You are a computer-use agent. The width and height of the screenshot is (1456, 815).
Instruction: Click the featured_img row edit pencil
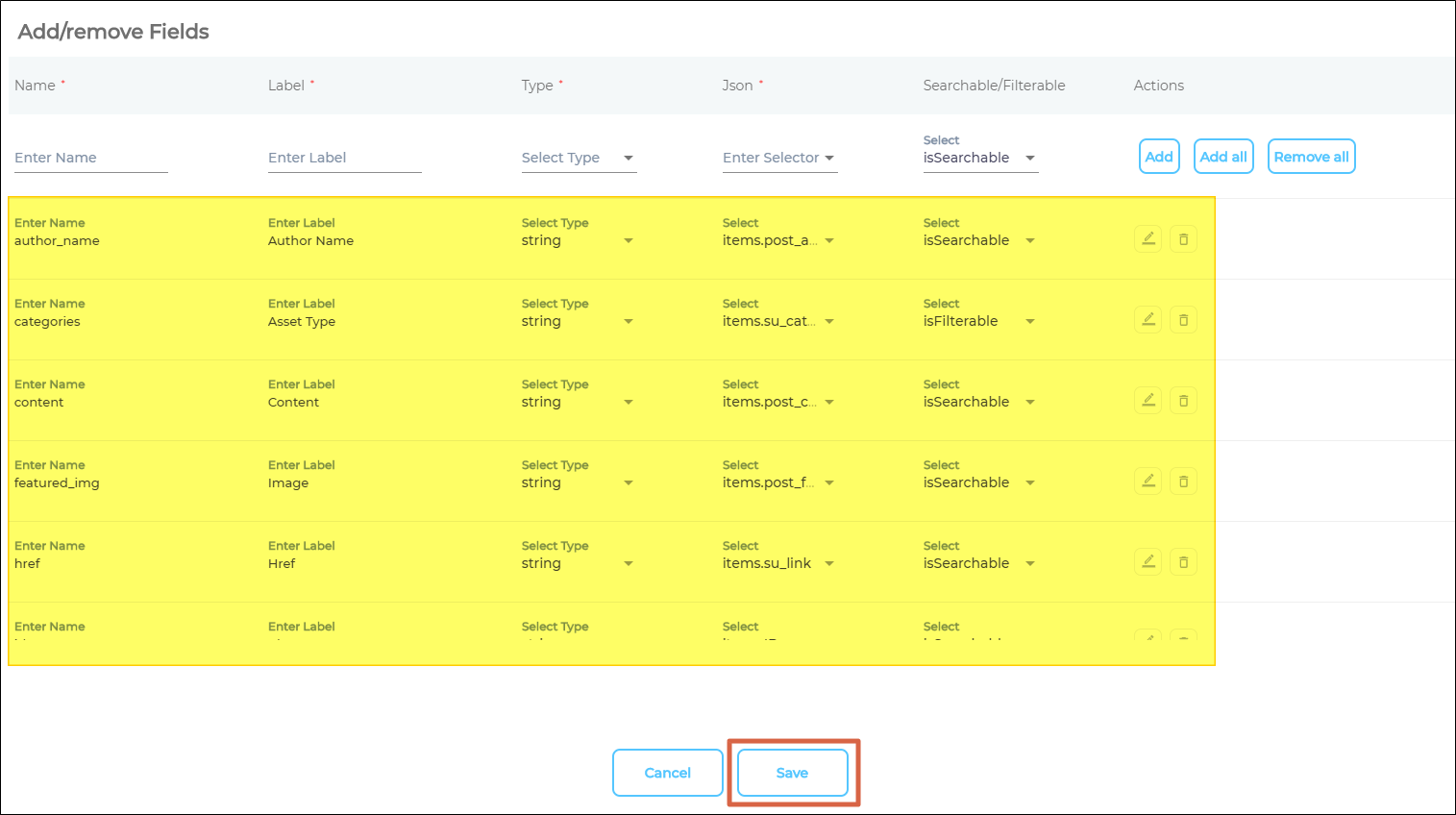point(1148,481)
